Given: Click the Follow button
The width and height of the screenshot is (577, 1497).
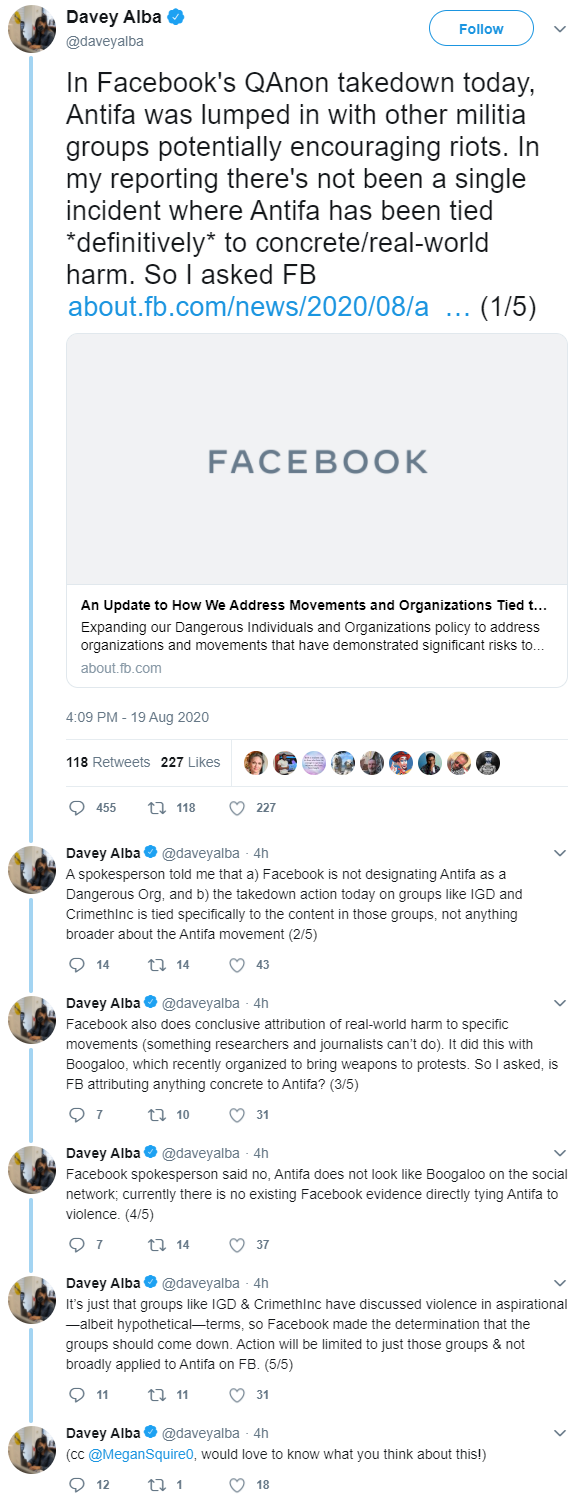Looking at the screenshot, I should click(x=481, y=29).
